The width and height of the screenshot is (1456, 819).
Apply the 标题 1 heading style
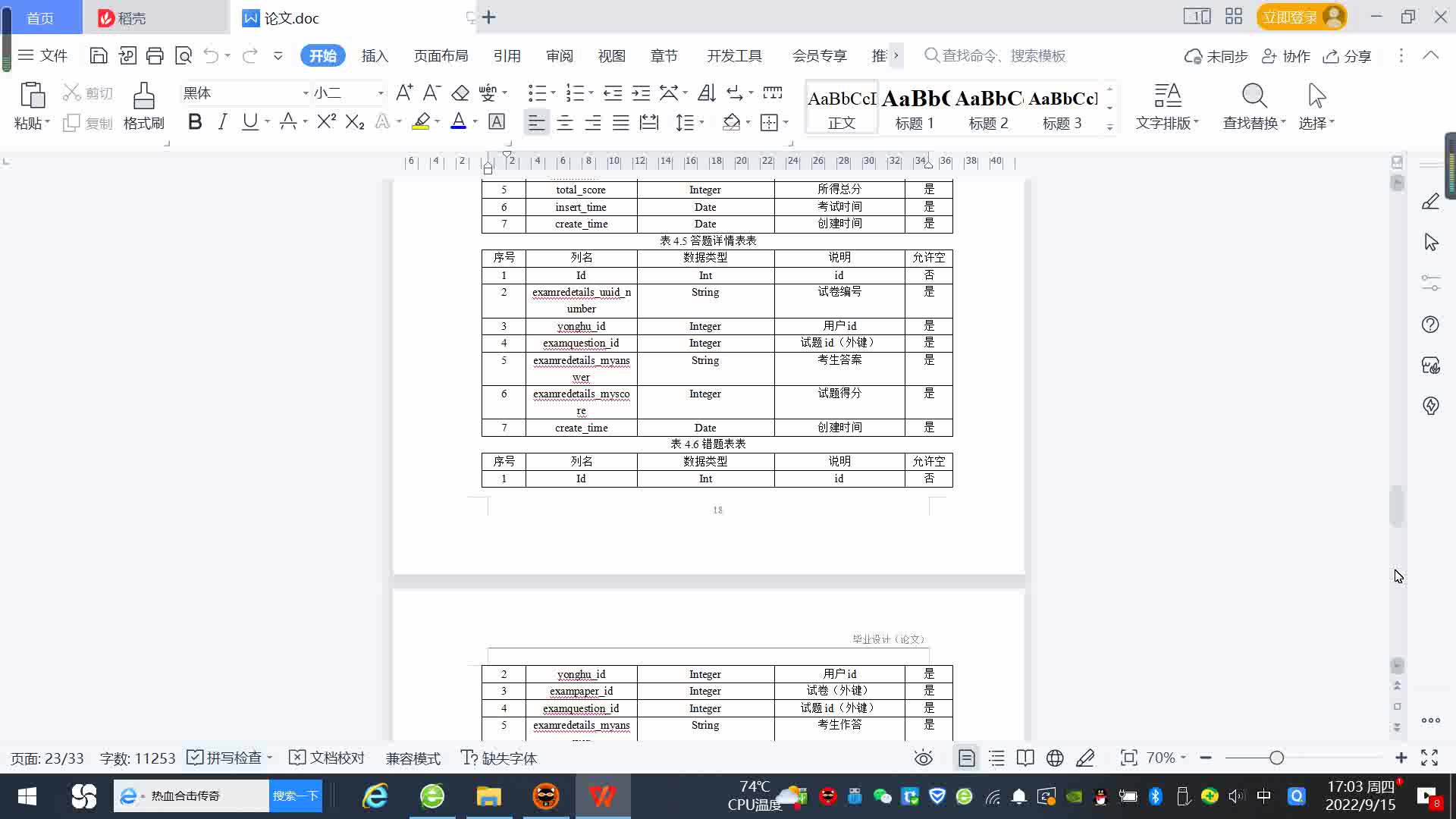click(915, 108)
